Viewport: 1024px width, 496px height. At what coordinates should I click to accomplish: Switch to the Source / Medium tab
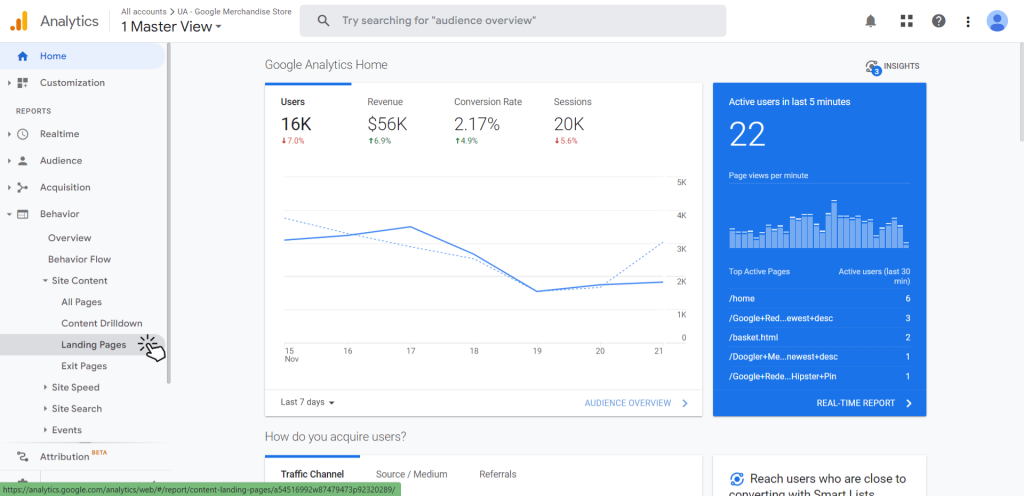(x=411, y=474)
